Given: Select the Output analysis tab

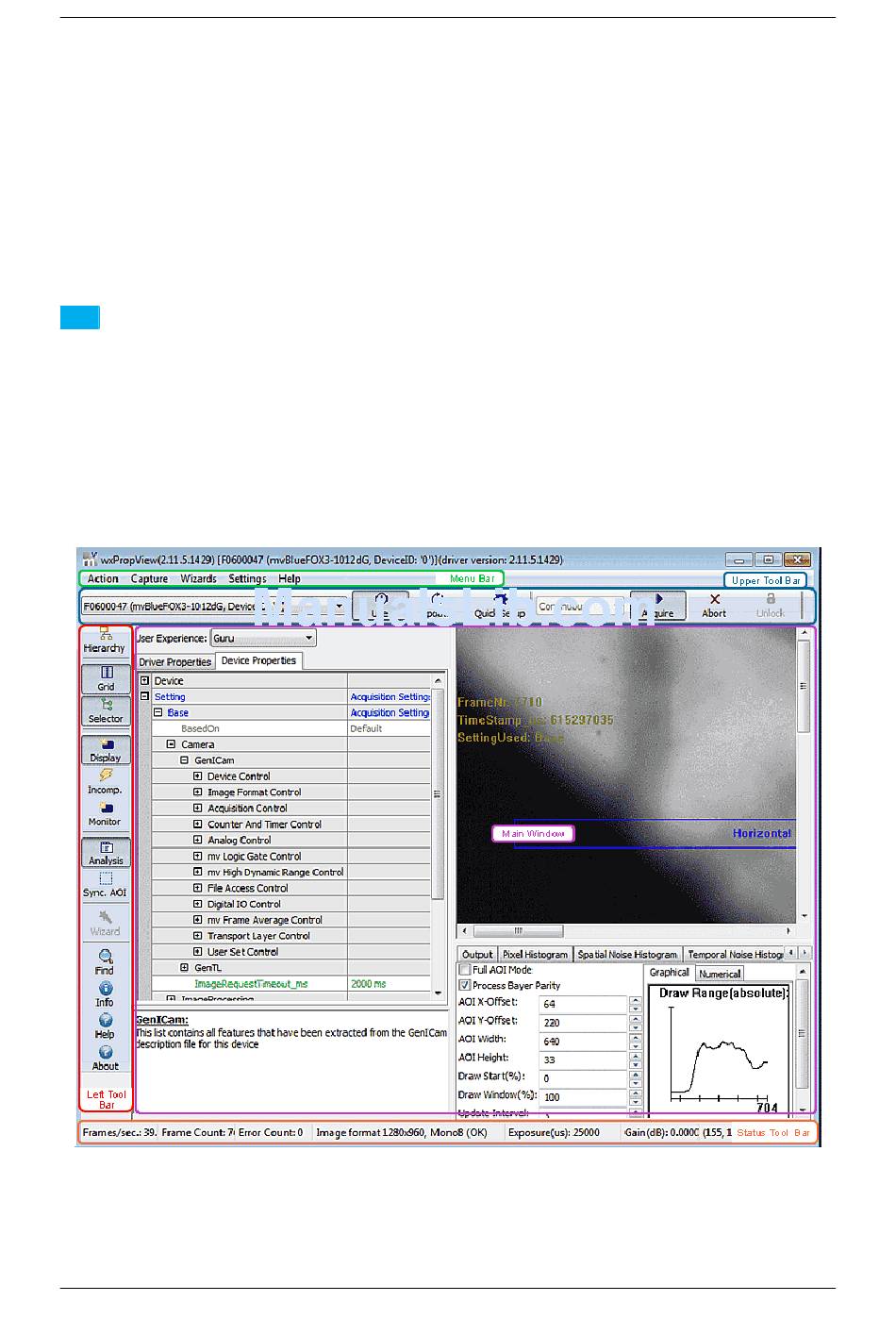Looking at the screenshot, I should 477,955.
